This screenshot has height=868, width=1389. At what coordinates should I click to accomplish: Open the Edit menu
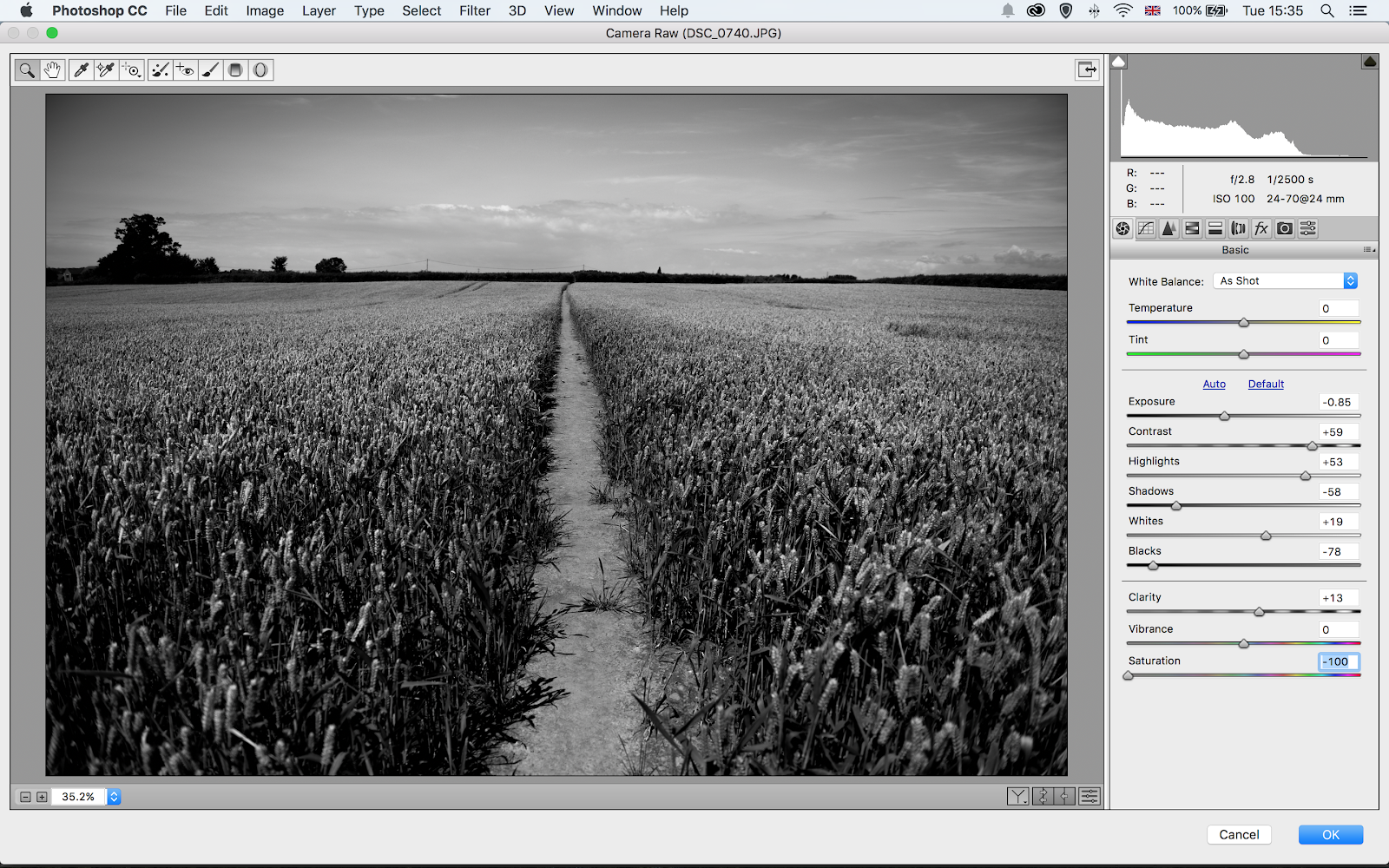(x=216, y=10)
